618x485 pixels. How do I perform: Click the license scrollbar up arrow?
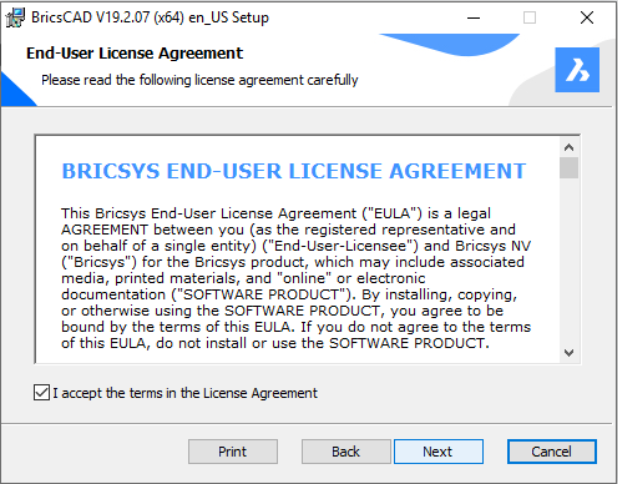pyautogui.click(x=569, y=148)
